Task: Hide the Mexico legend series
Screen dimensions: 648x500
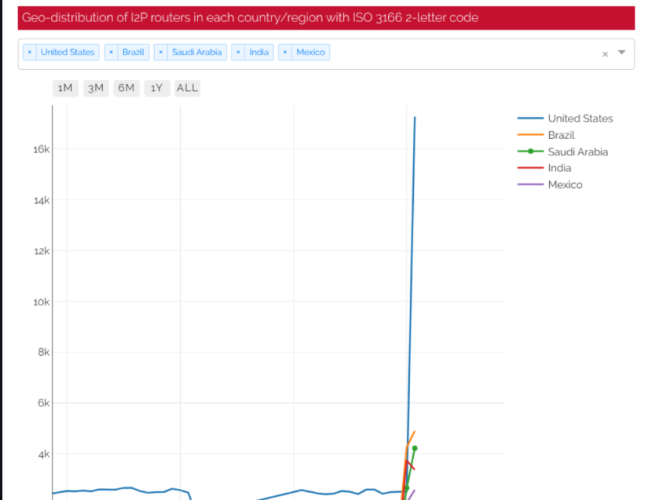Action: click(x=564, y=185)
